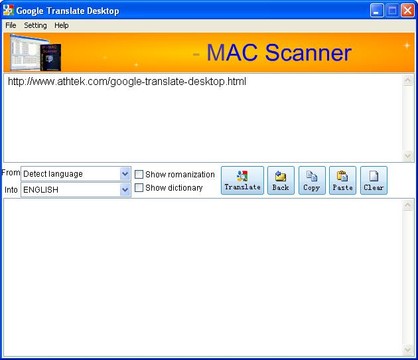This screenshot has height=360, width=418.
Task: Click the MAC Scanner banner ad
Action: coord(209,53)
